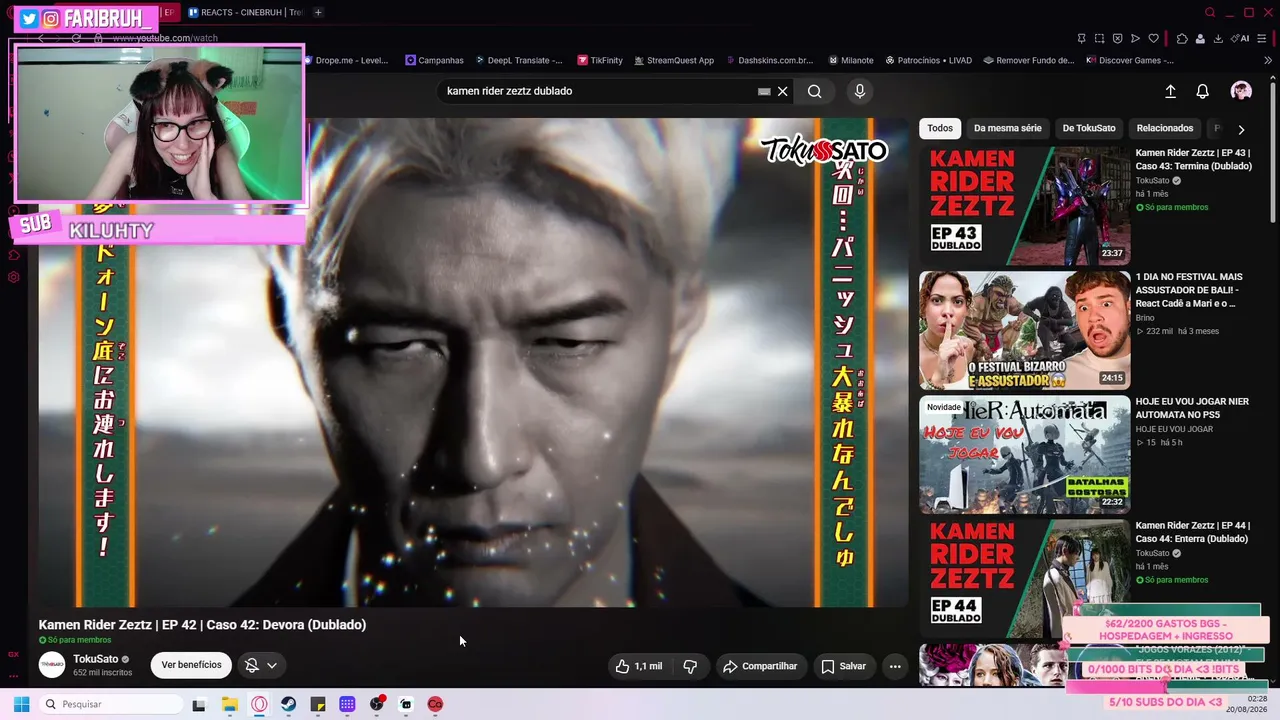
Task: Click the Windows taskbar Pesquisar search box
Action: click(x=110, y=704)
